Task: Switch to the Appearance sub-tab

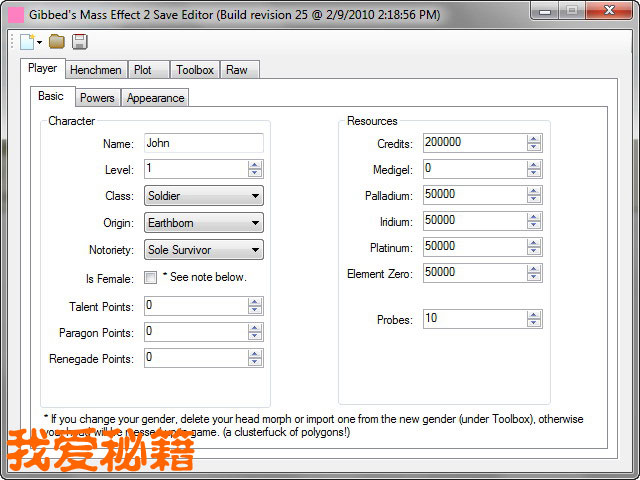Action: click(155, 98)
